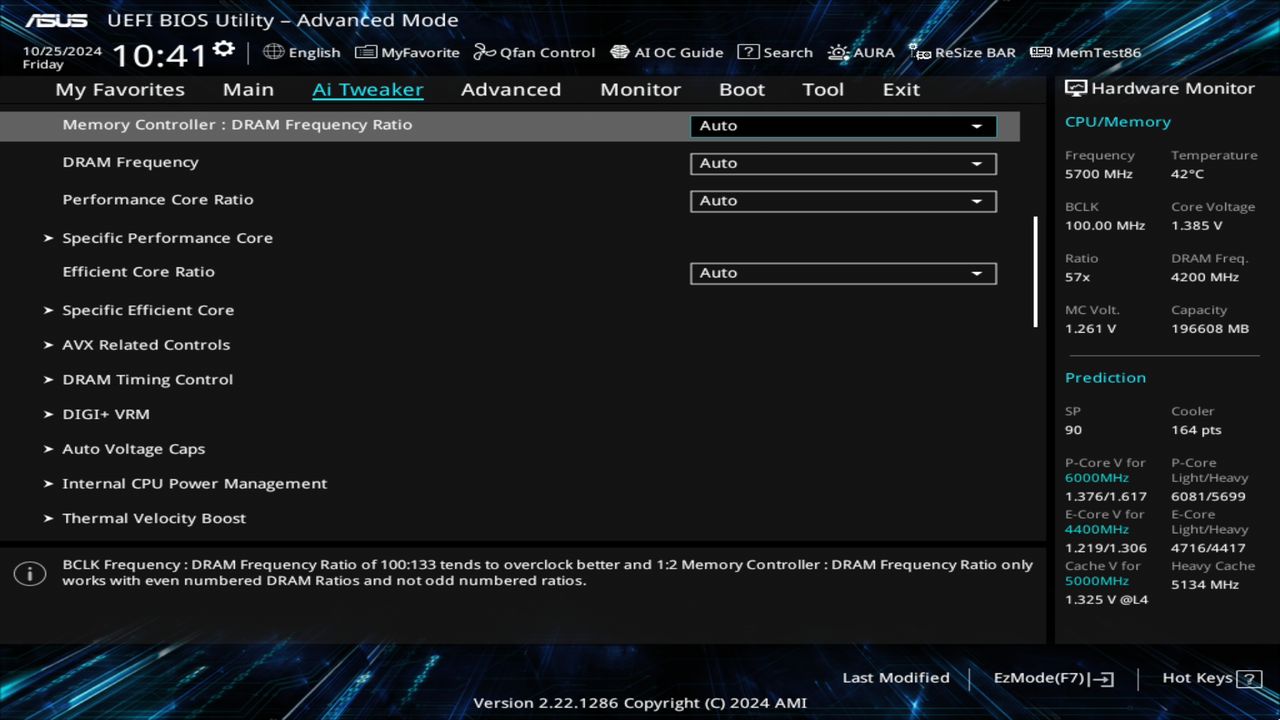Expand DRAM Timing Control section
This screenshot has width=1280, height=720.
tap(147, 379)
